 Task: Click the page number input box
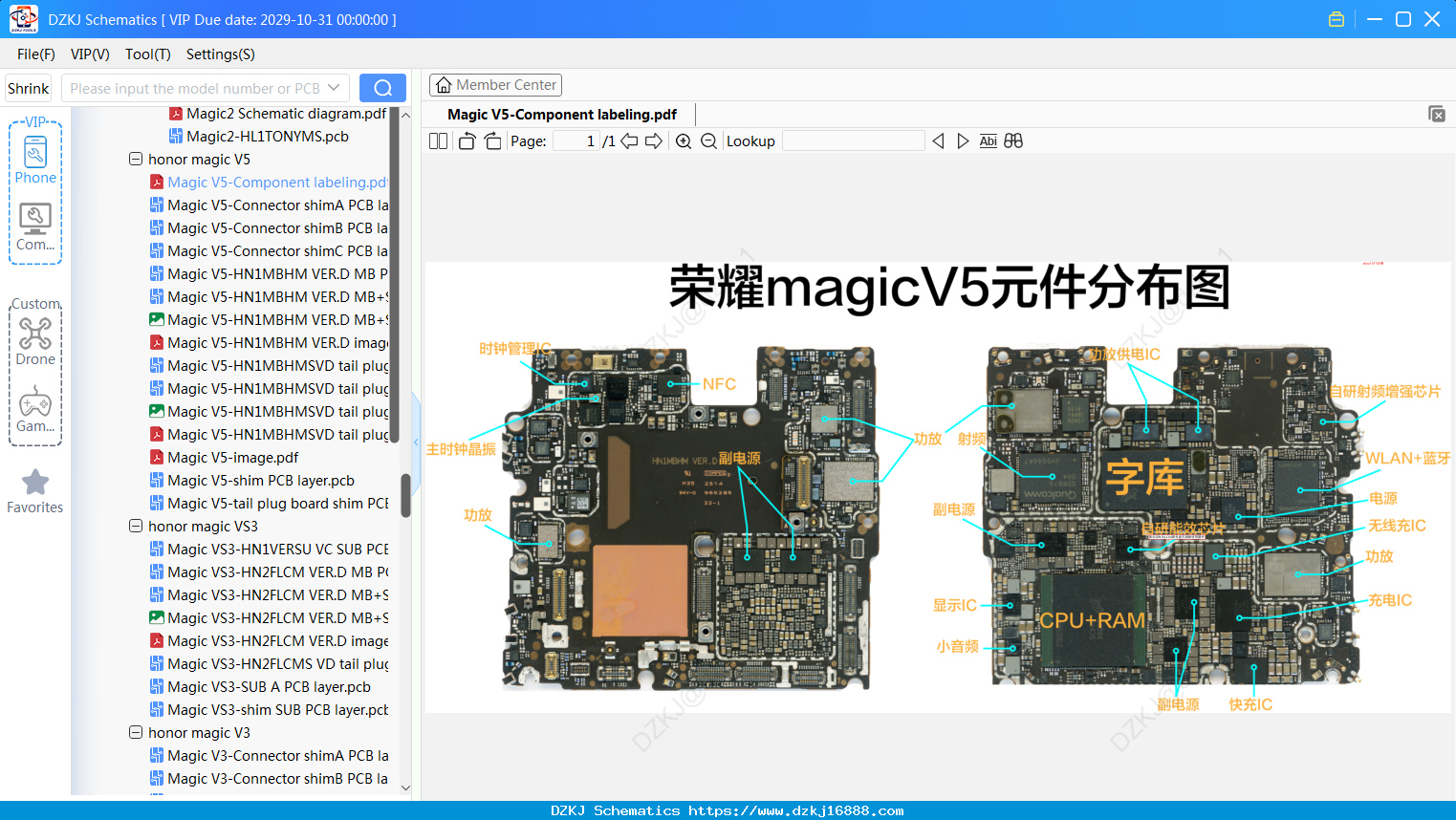(576, 141)
